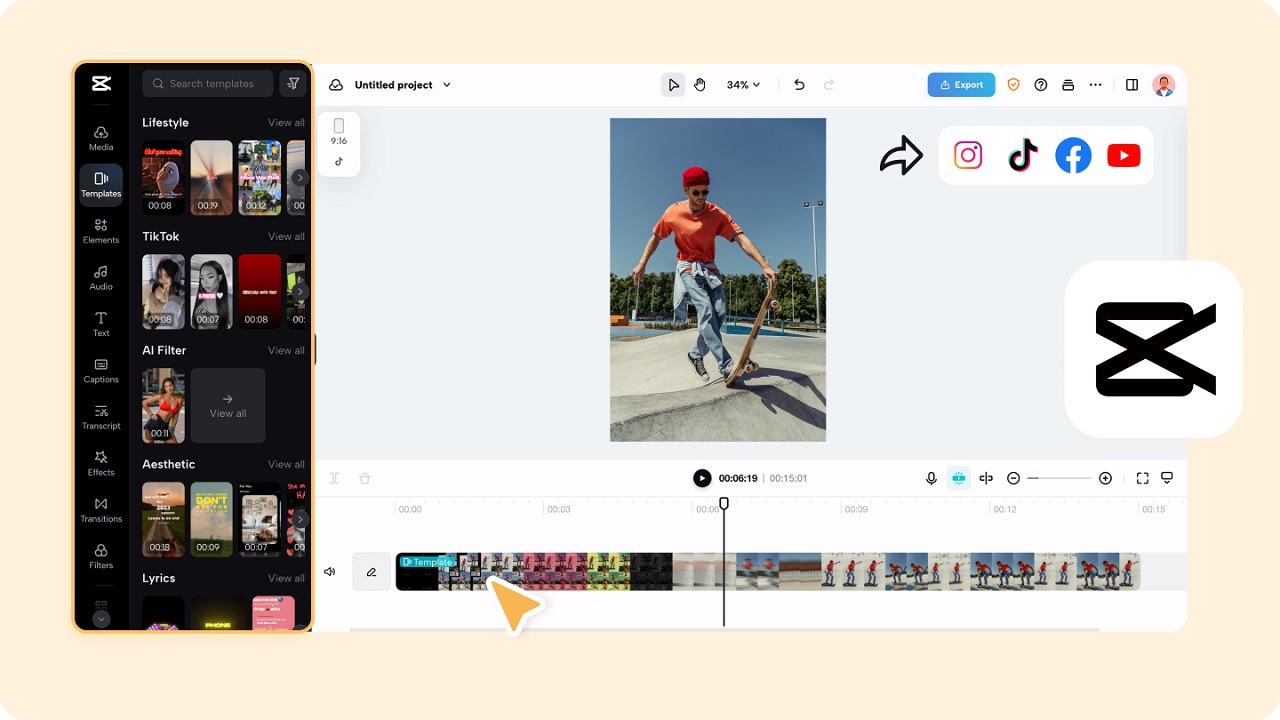The height and width of the screenshot is (720, 1280).
Task: Open the Transitions panel
Action: (100, 511)
